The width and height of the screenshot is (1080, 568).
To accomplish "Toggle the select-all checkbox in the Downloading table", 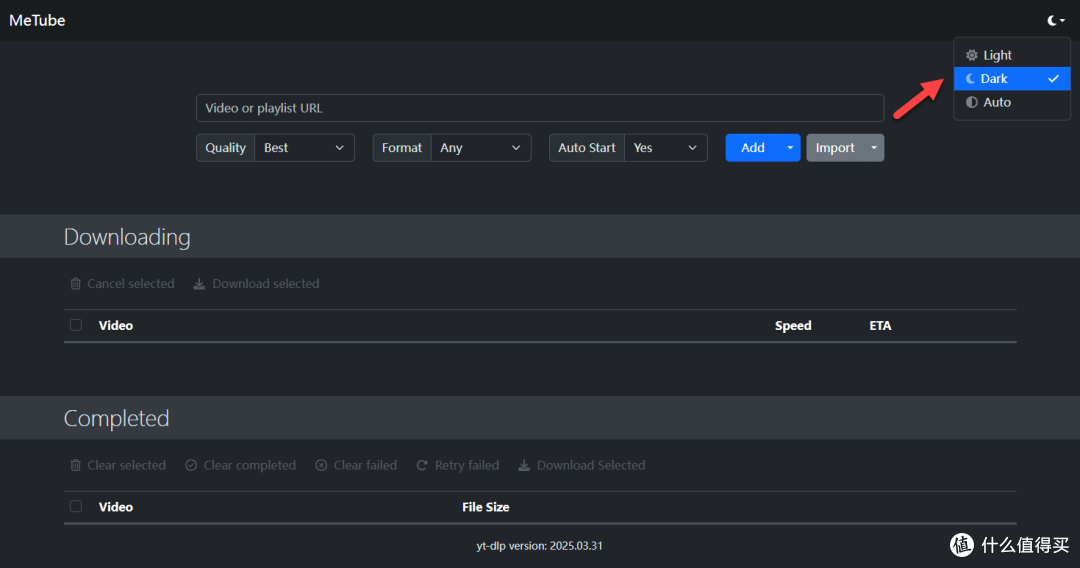I will pos(76,325).
